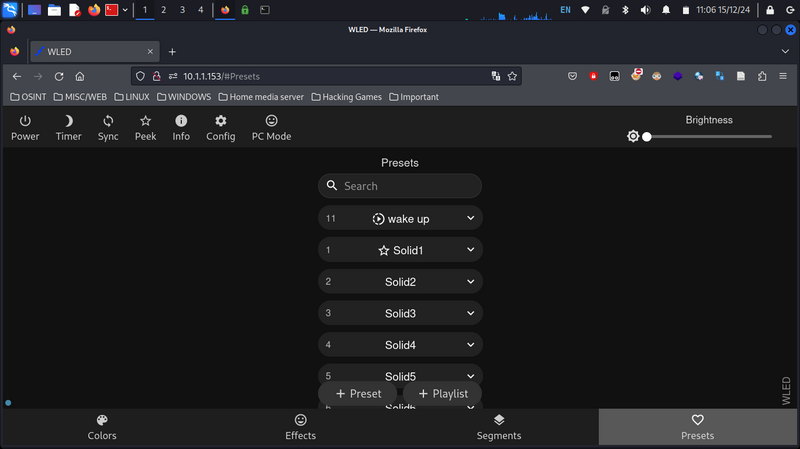Screen dimensions: 800x449
Task: Expand the Solid5 preset options
Action: coord(470,377)
